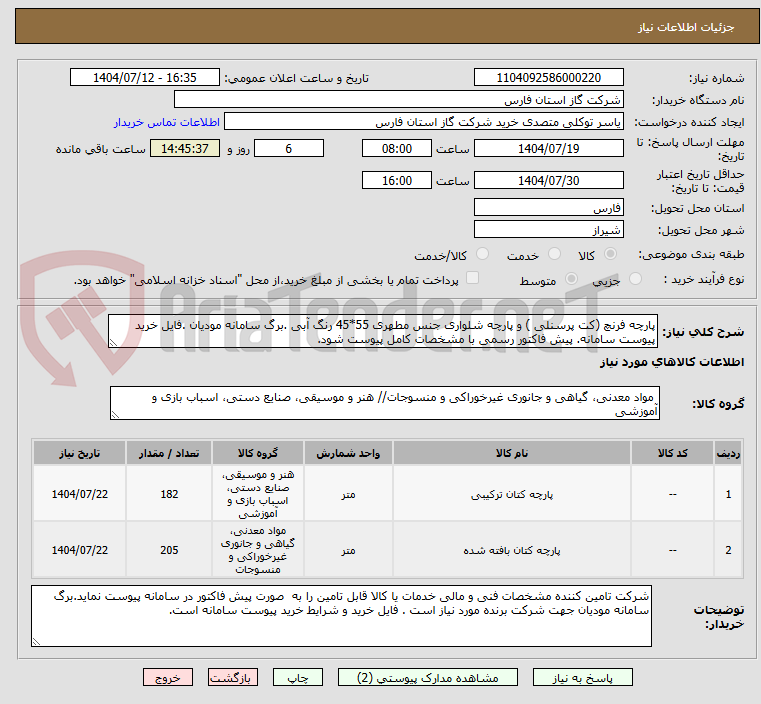Click the 'شهر محل تحویل' field showing شیراز
761x704 pixels.
548,230
